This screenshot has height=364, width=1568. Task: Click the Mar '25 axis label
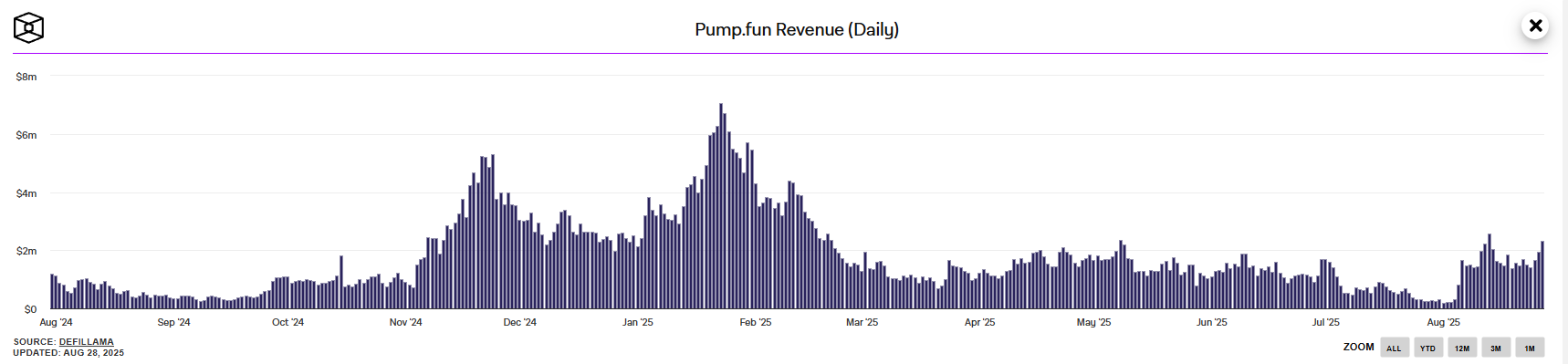(x=862, y=322)
